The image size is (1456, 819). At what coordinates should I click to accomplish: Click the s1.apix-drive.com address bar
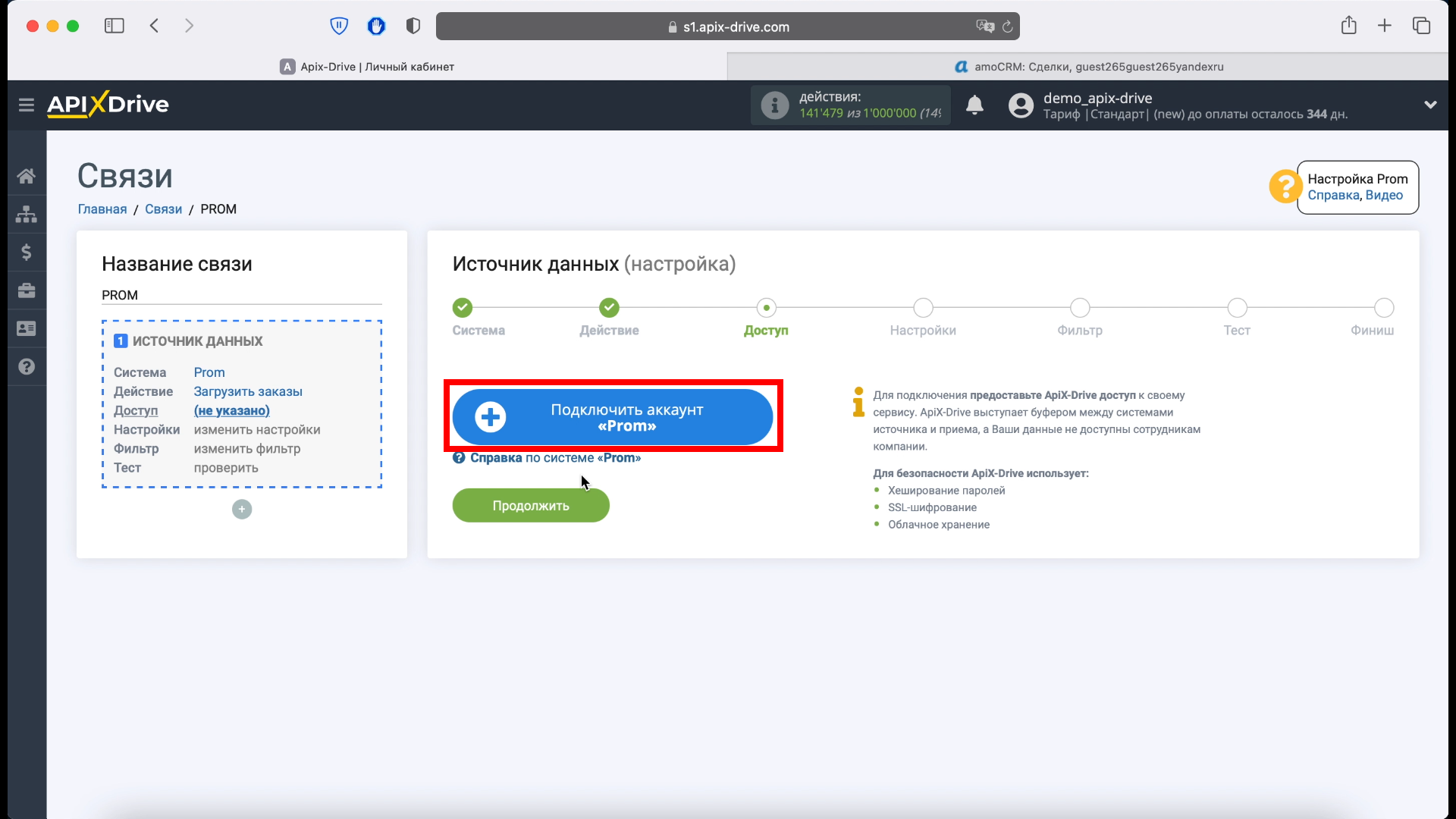728,27
